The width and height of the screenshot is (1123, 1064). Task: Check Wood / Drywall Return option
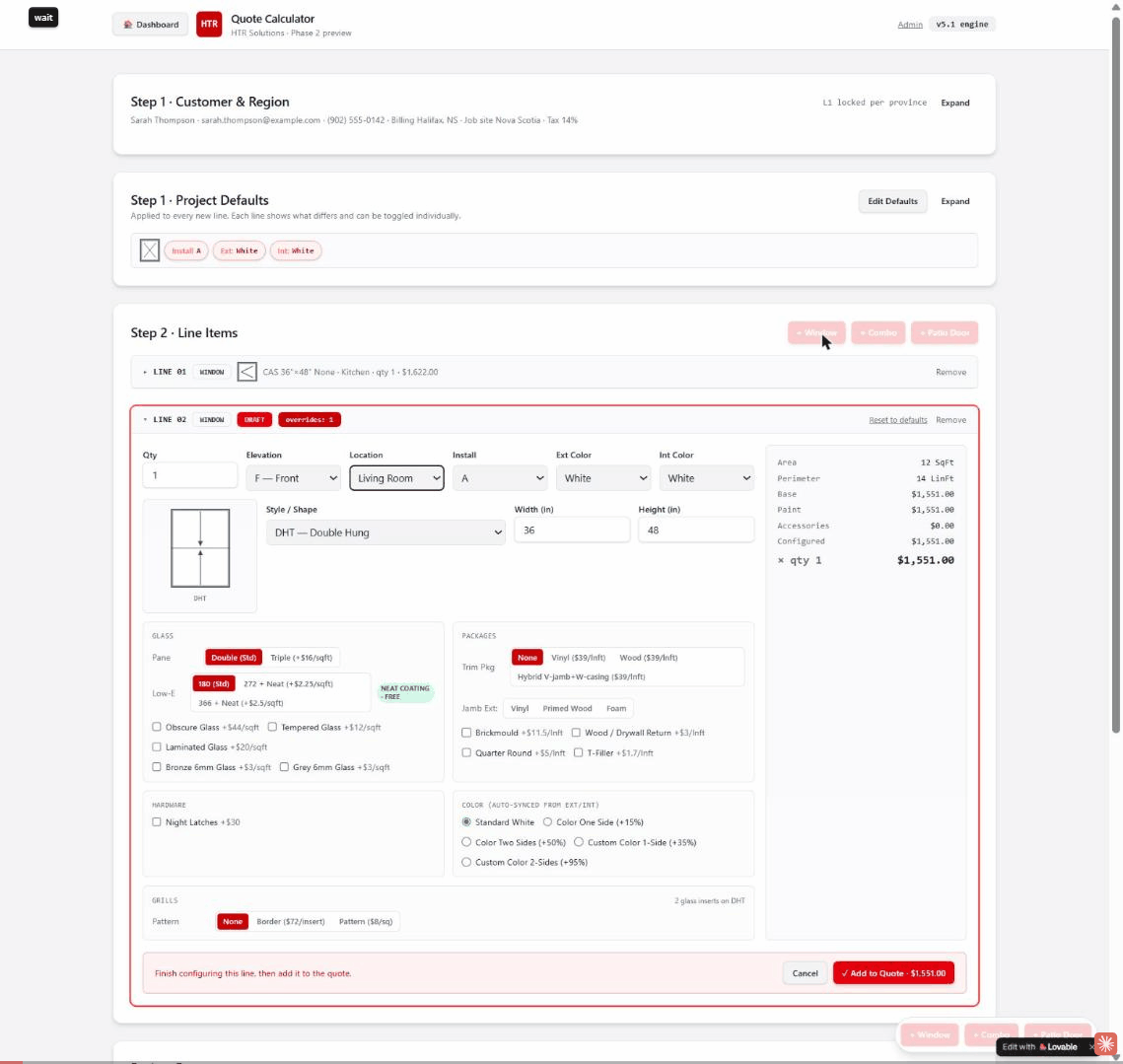point(576,733)
